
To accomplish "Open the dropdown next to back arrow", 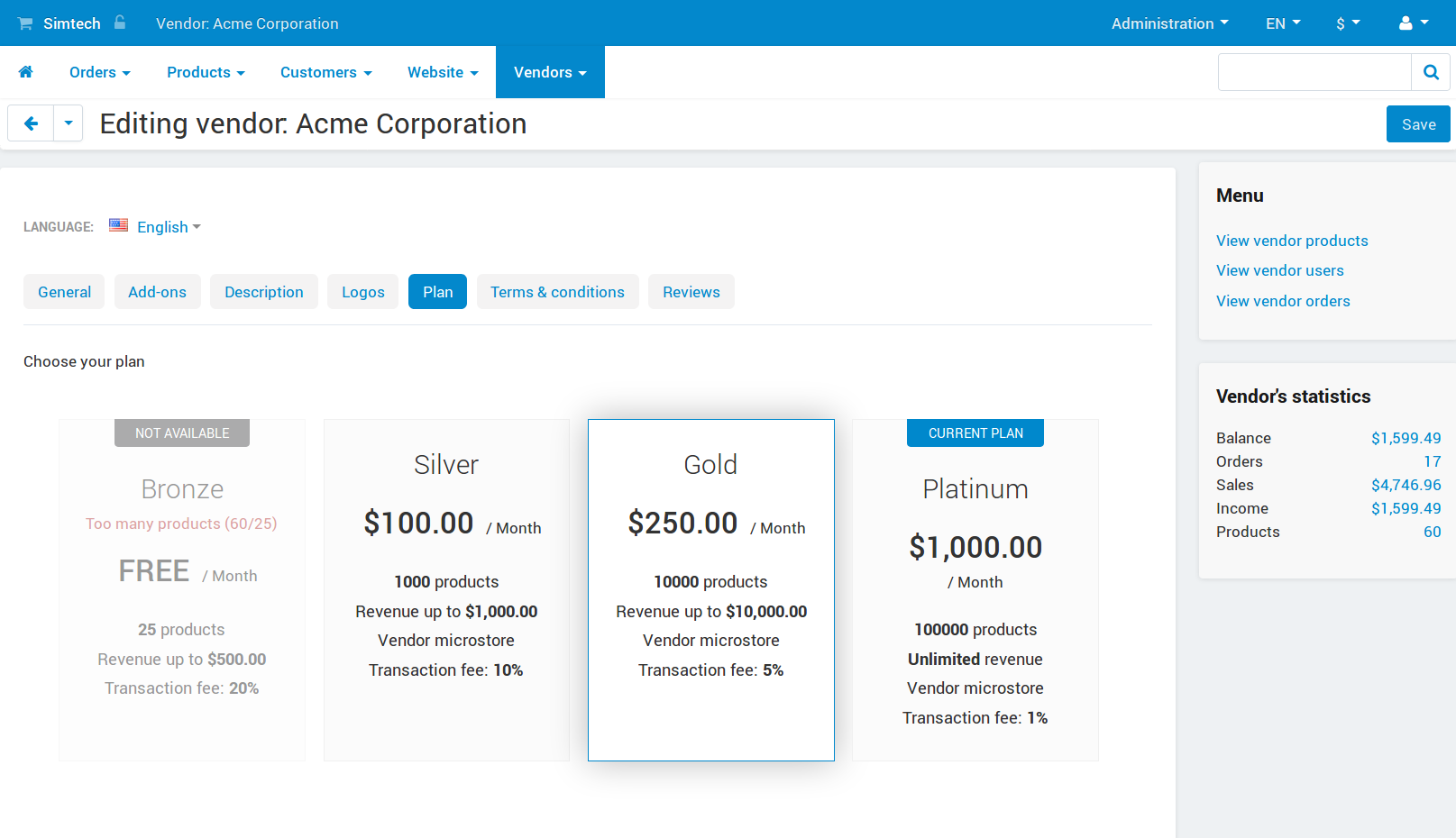I will tap(69, 123).
